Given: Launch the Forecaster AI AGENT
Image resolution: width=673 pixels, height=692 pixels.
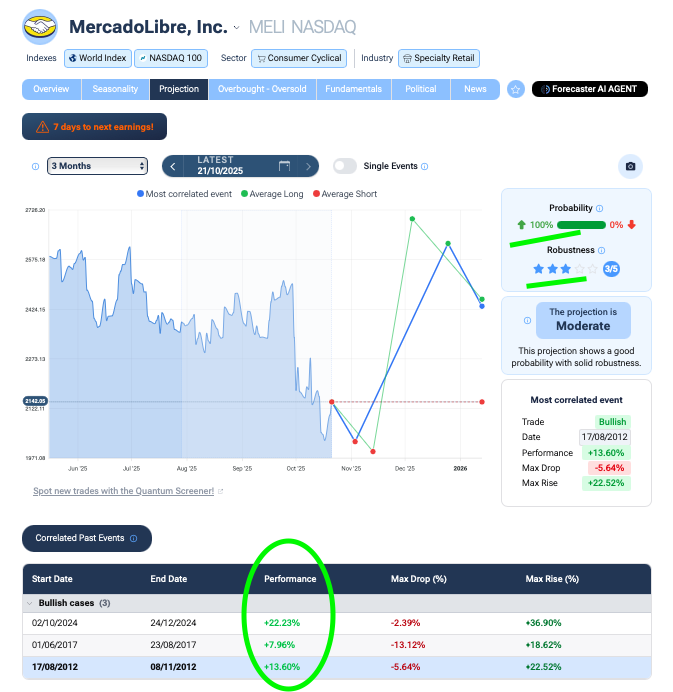Looking at the screenshot, I should tap(590, 89).
